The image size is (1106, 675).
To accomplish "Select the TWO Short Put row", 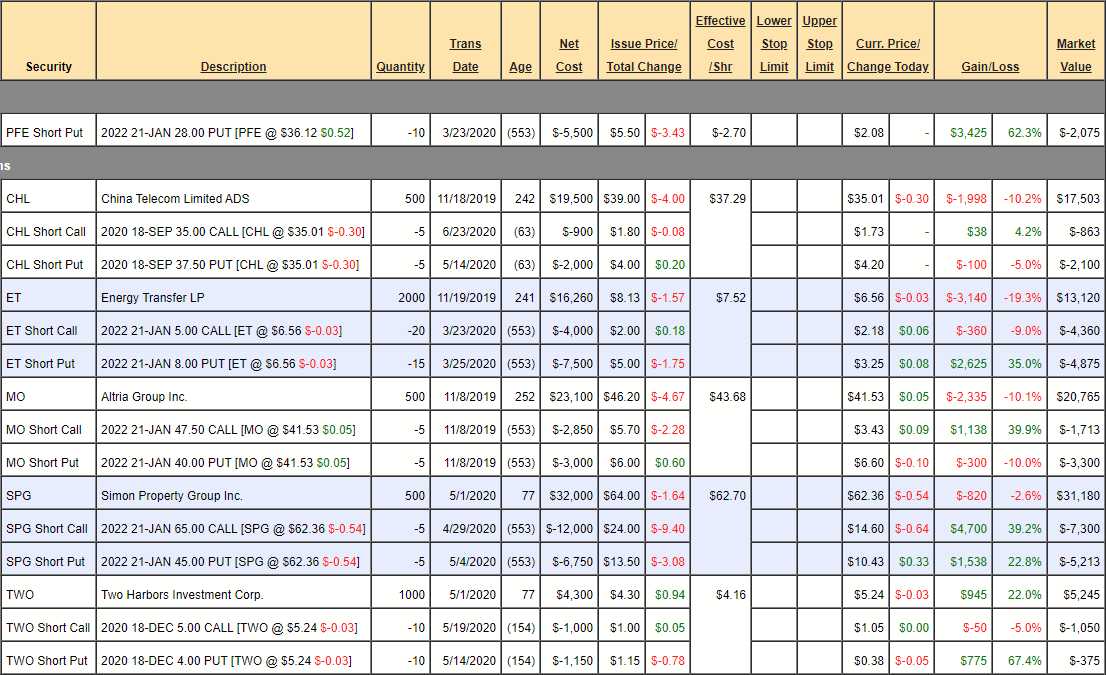I will [47, 661].
